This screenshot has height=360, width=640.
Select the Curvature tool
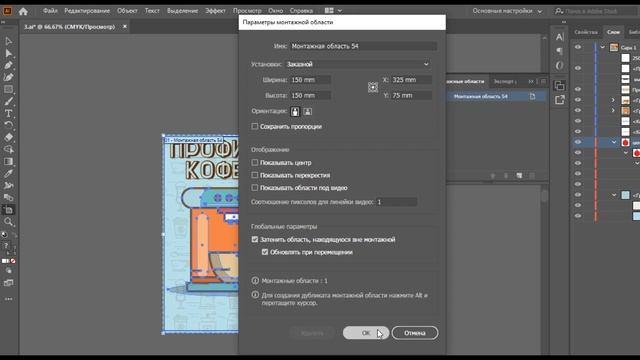(9, 77)
